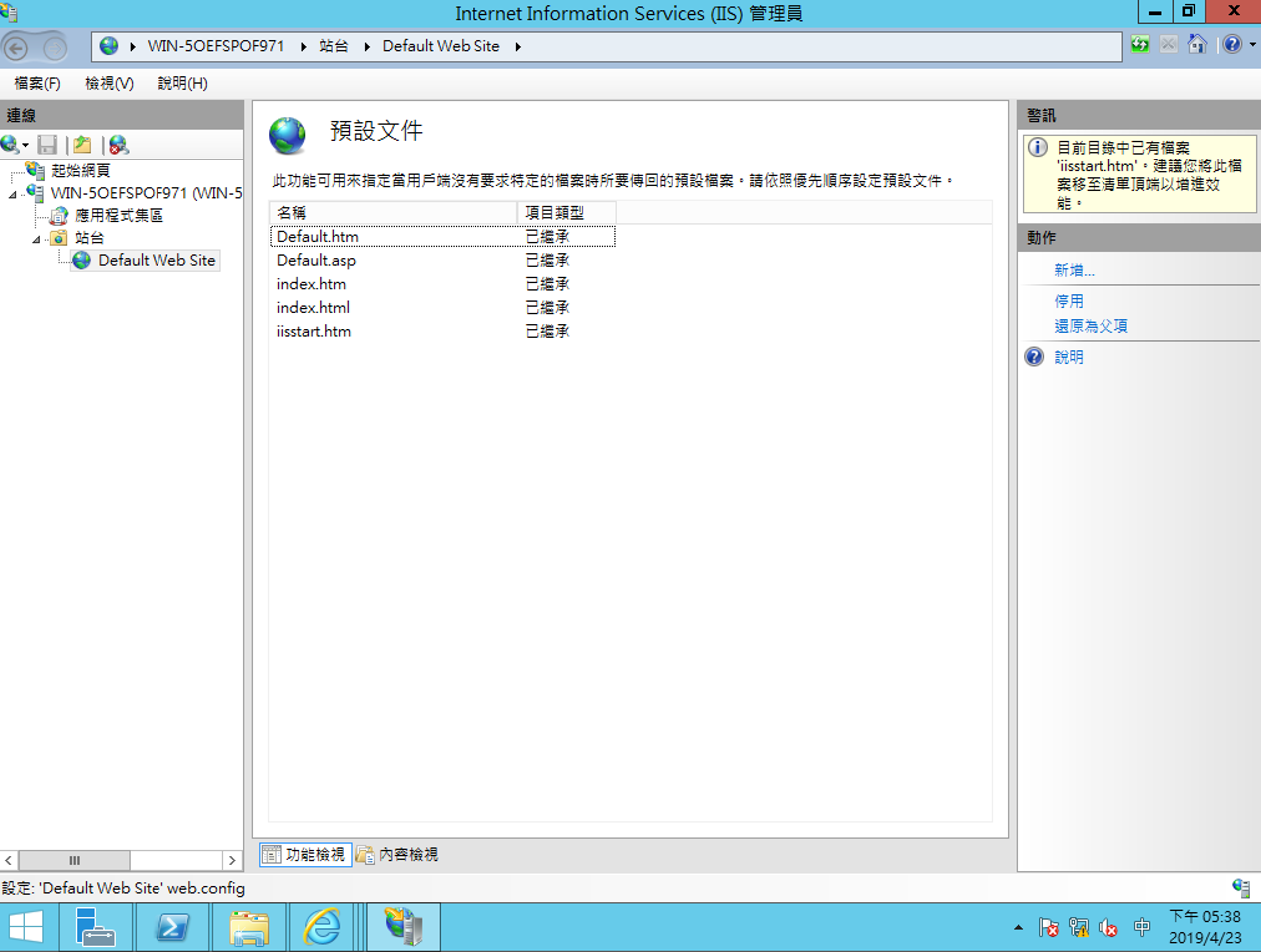This screenshot has height=952, width=1261.
Task: Click the Action Center flag tray icon
Action: (1049, 928)
